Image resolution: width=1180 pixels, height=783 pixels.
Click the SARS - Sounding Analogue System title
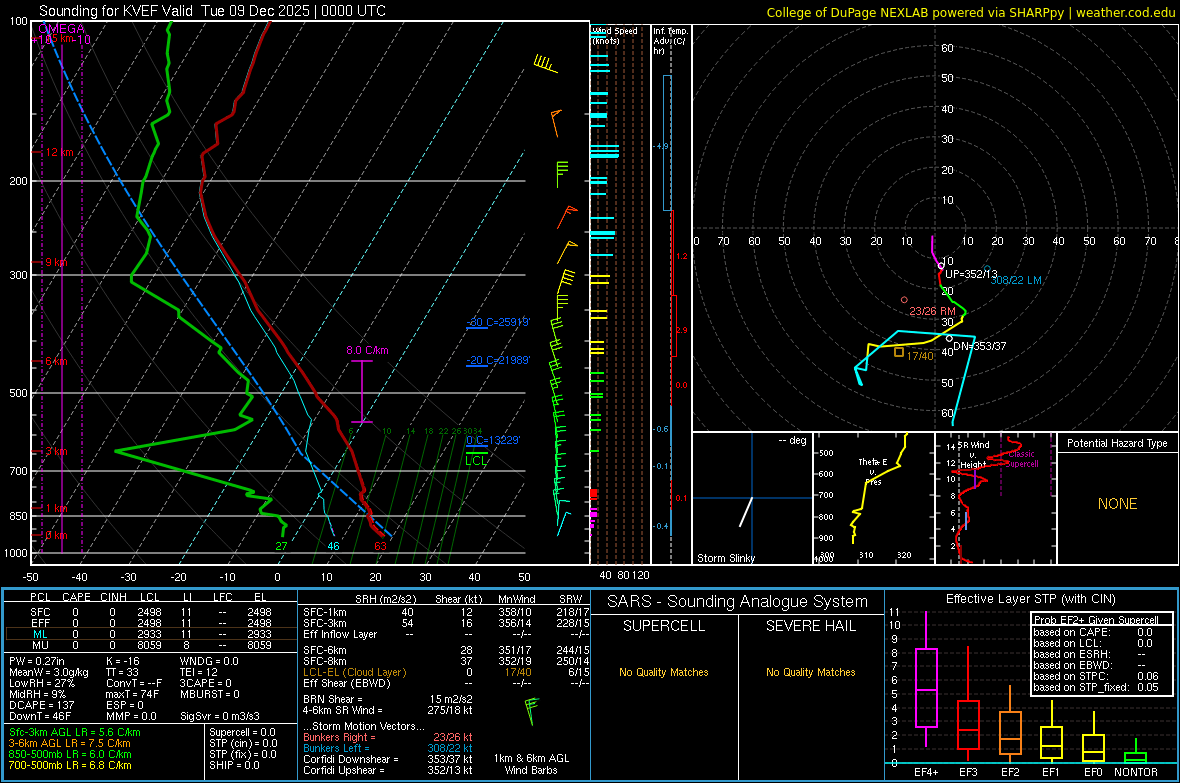pyautogui.click(x=738, y=602)
